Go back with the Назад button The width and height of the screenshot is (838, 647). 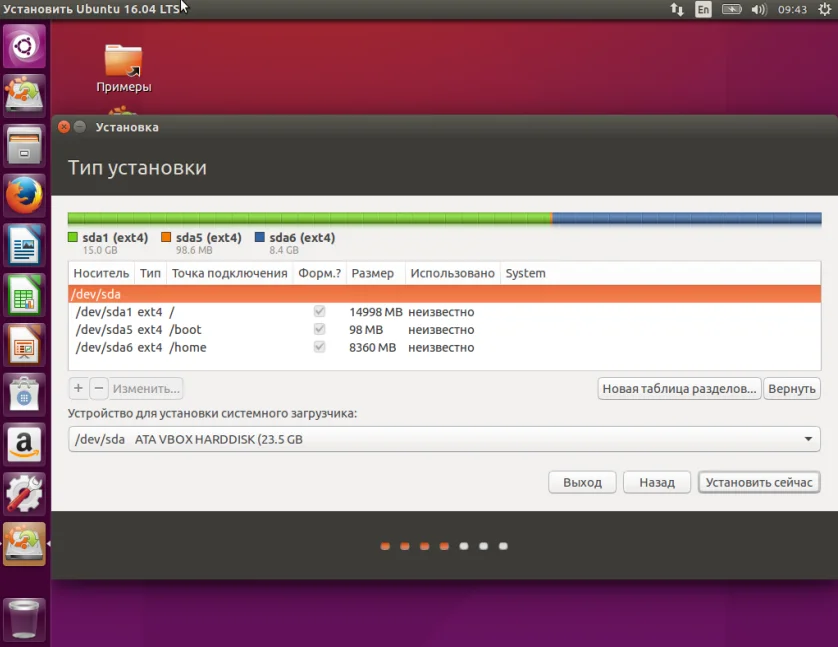click(x=657, y=482)
